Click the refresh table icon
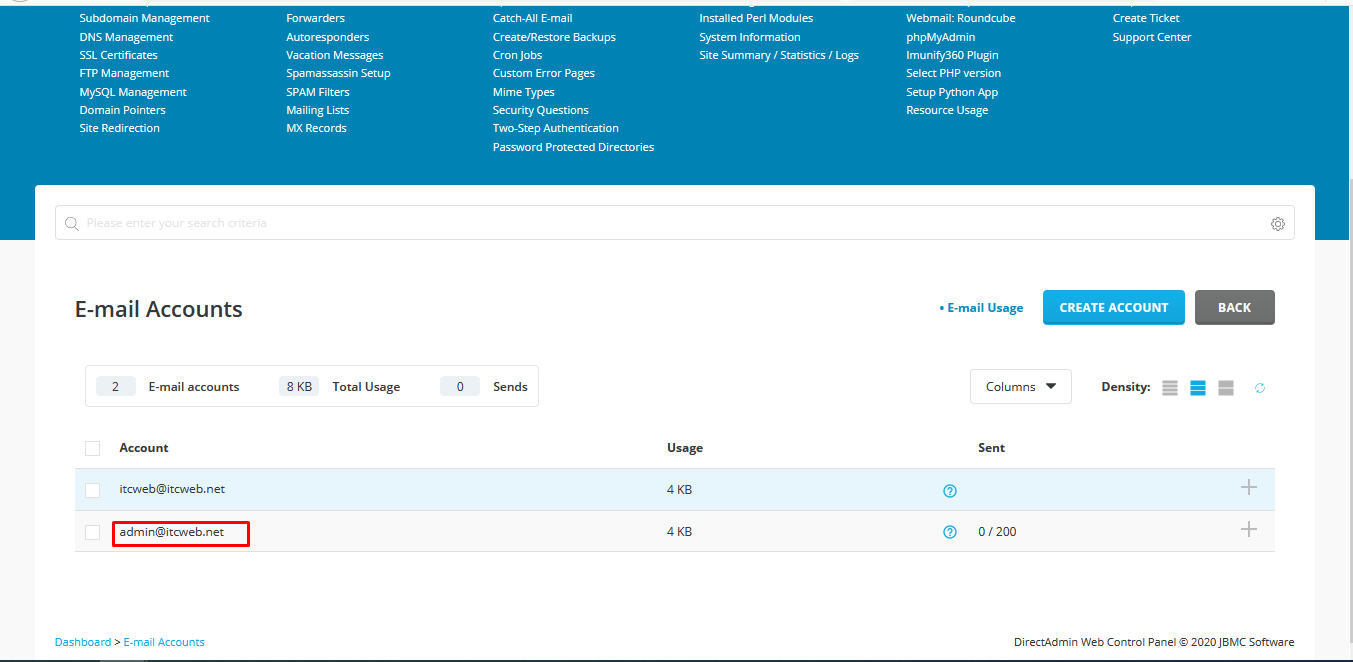Image resolution: width=1353 pixels, height=662 pixels. 1260,388
